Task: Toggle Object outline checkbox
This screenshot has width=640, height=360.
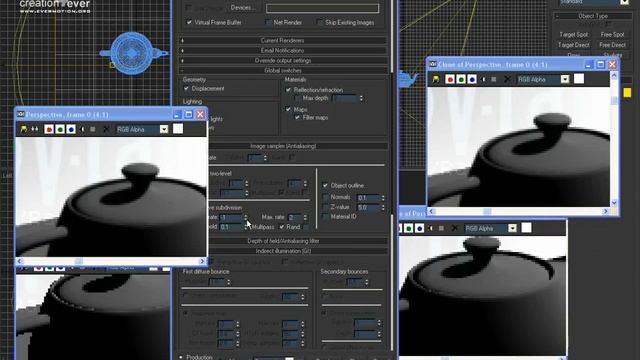Action: [325, 185]
